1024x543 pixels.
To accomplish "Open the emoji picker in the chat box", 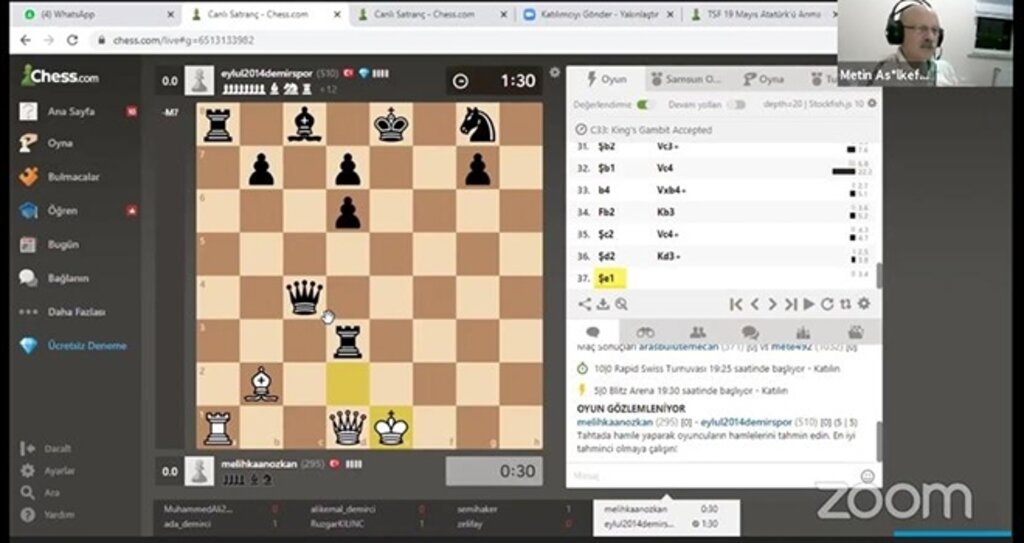I will (867, 476).
